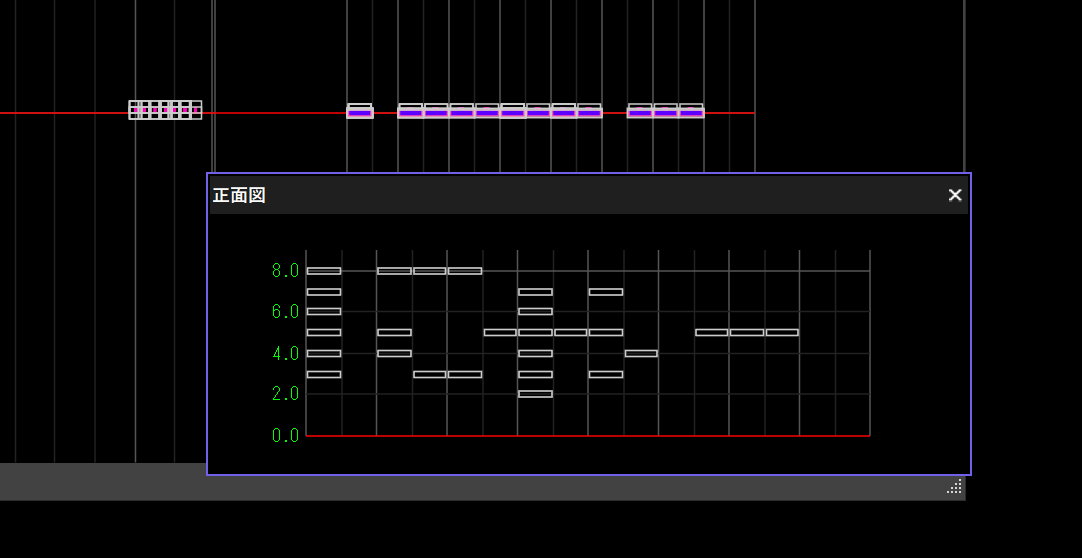This screenshot has width=1082, height=558.
Task: Select the gray block cluster with magenta dots
Action: [x=165, y=110]
